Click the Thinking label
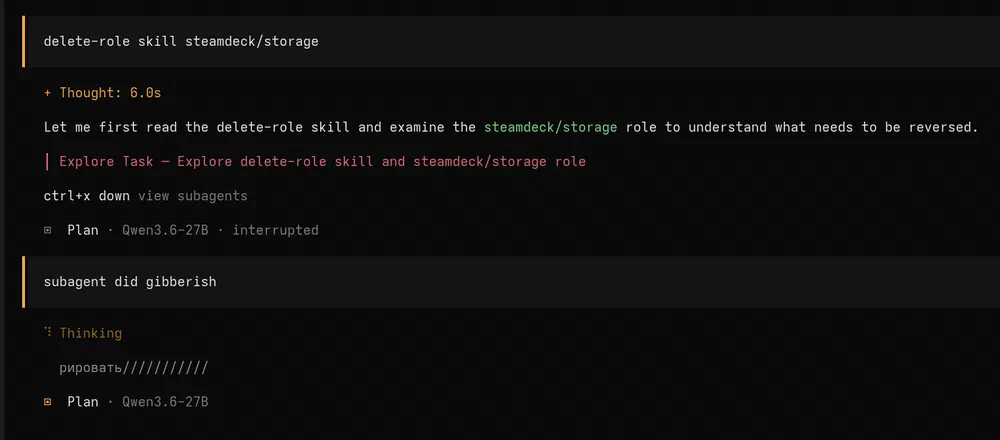 91,333
